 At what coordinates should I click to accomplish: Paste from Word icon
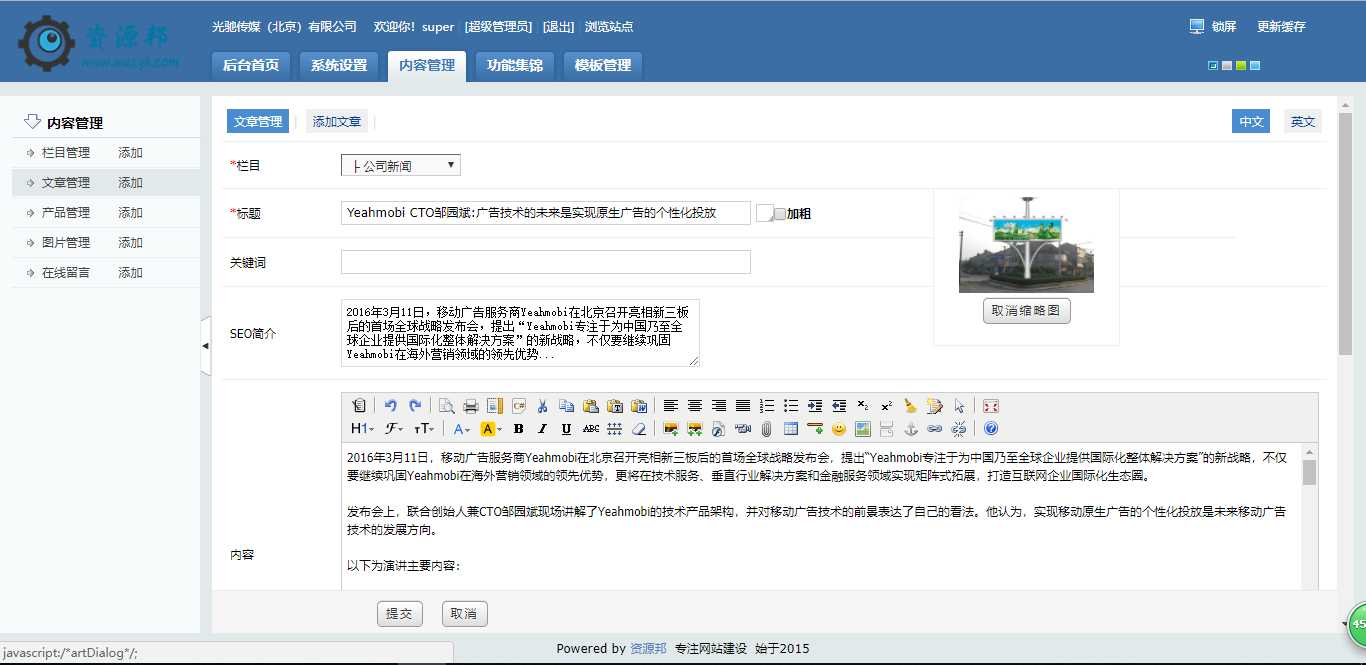click(639, 406)
